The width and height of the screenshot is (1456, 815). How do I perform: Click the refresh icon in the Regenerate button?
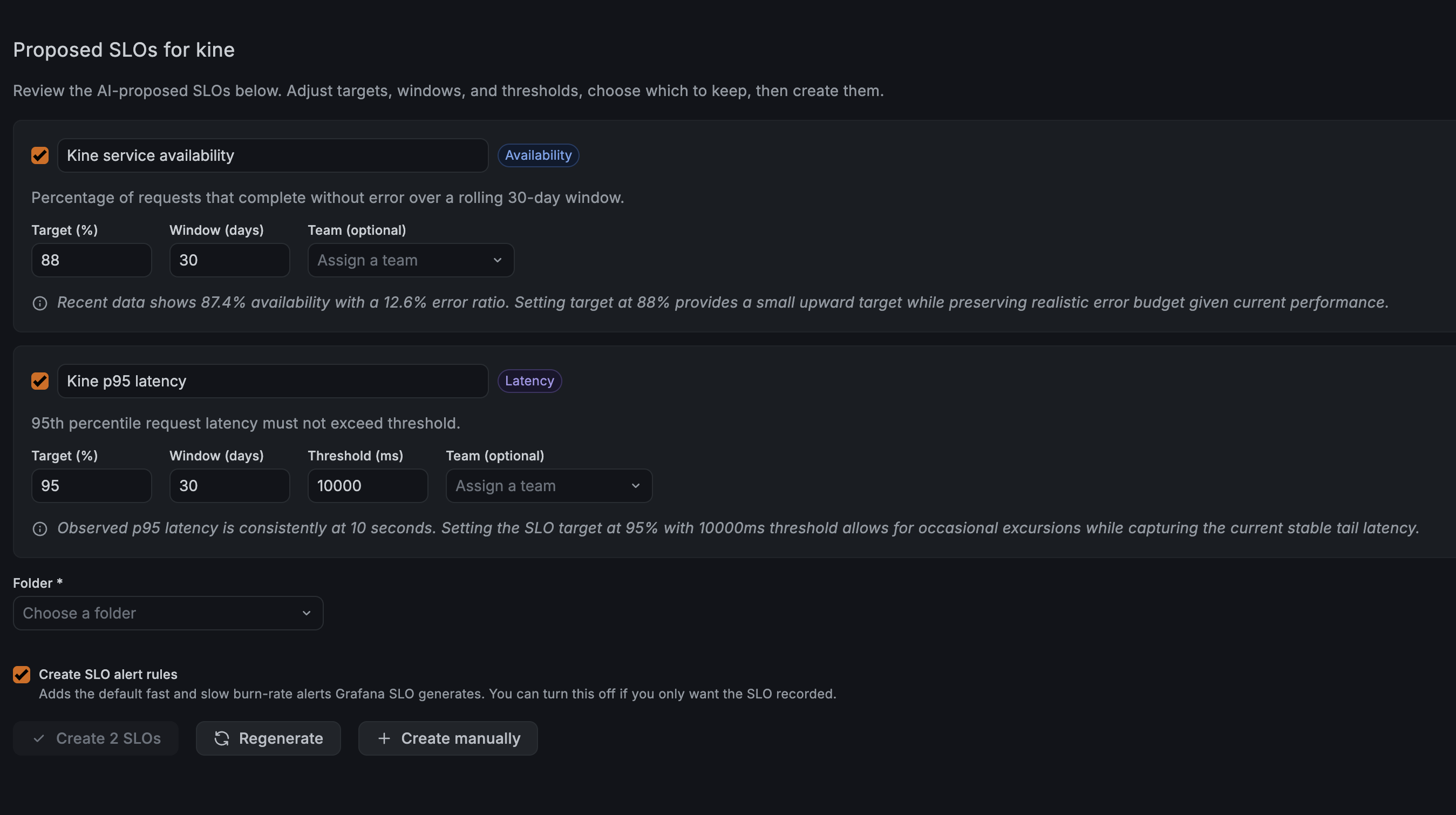(222, 738)
